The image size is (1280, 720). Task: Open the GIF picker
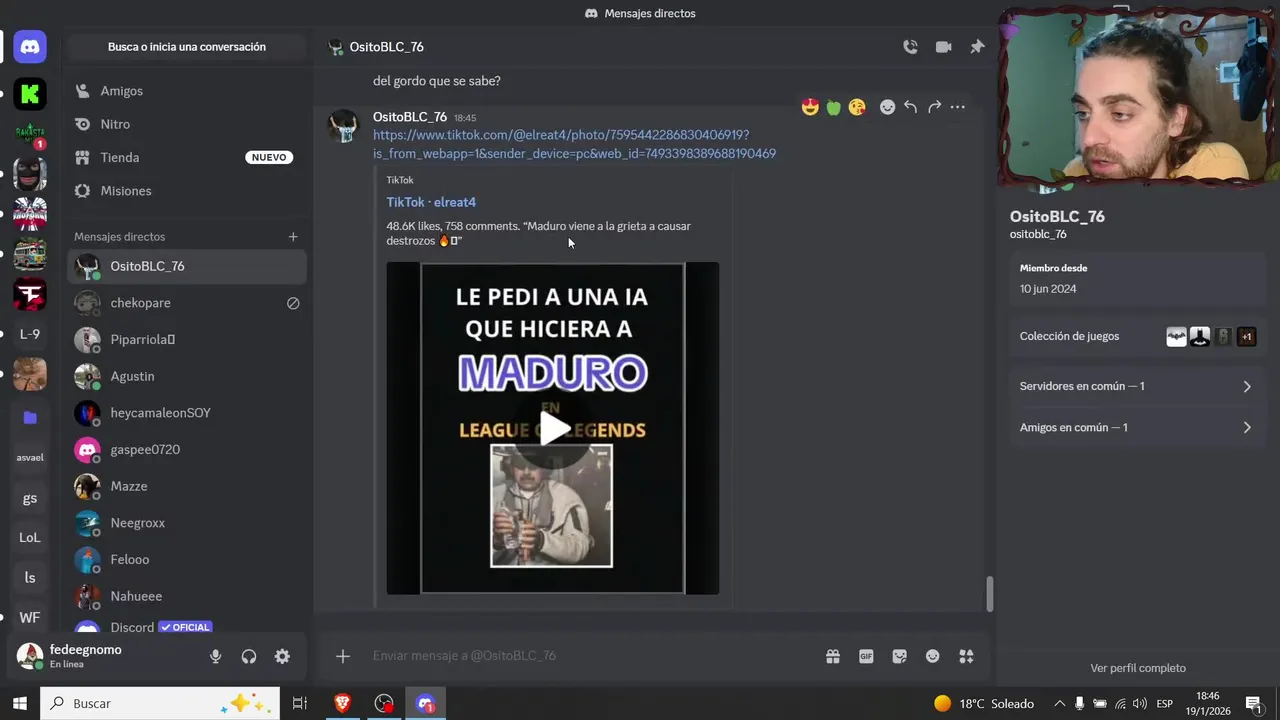(866, 656)
